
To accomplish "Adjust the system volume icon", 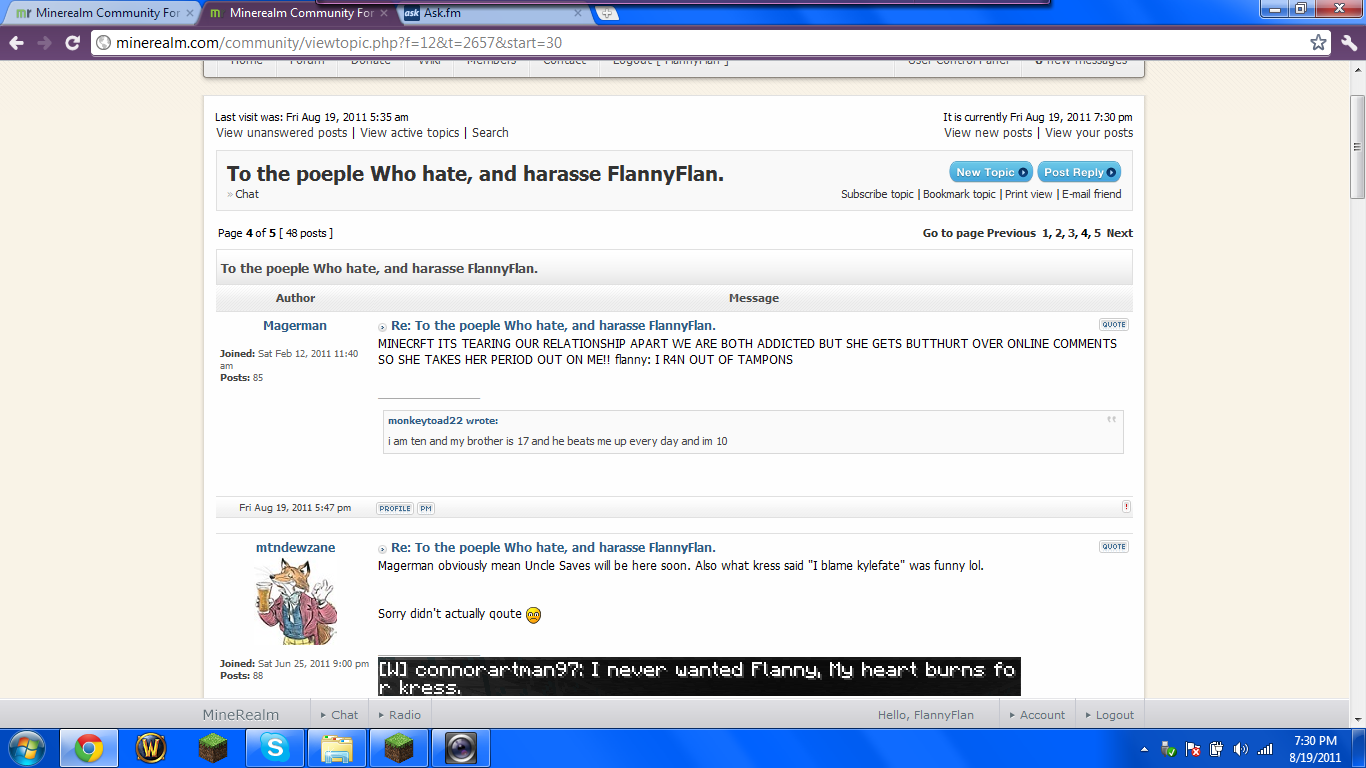I will (x=1240, y=747).
